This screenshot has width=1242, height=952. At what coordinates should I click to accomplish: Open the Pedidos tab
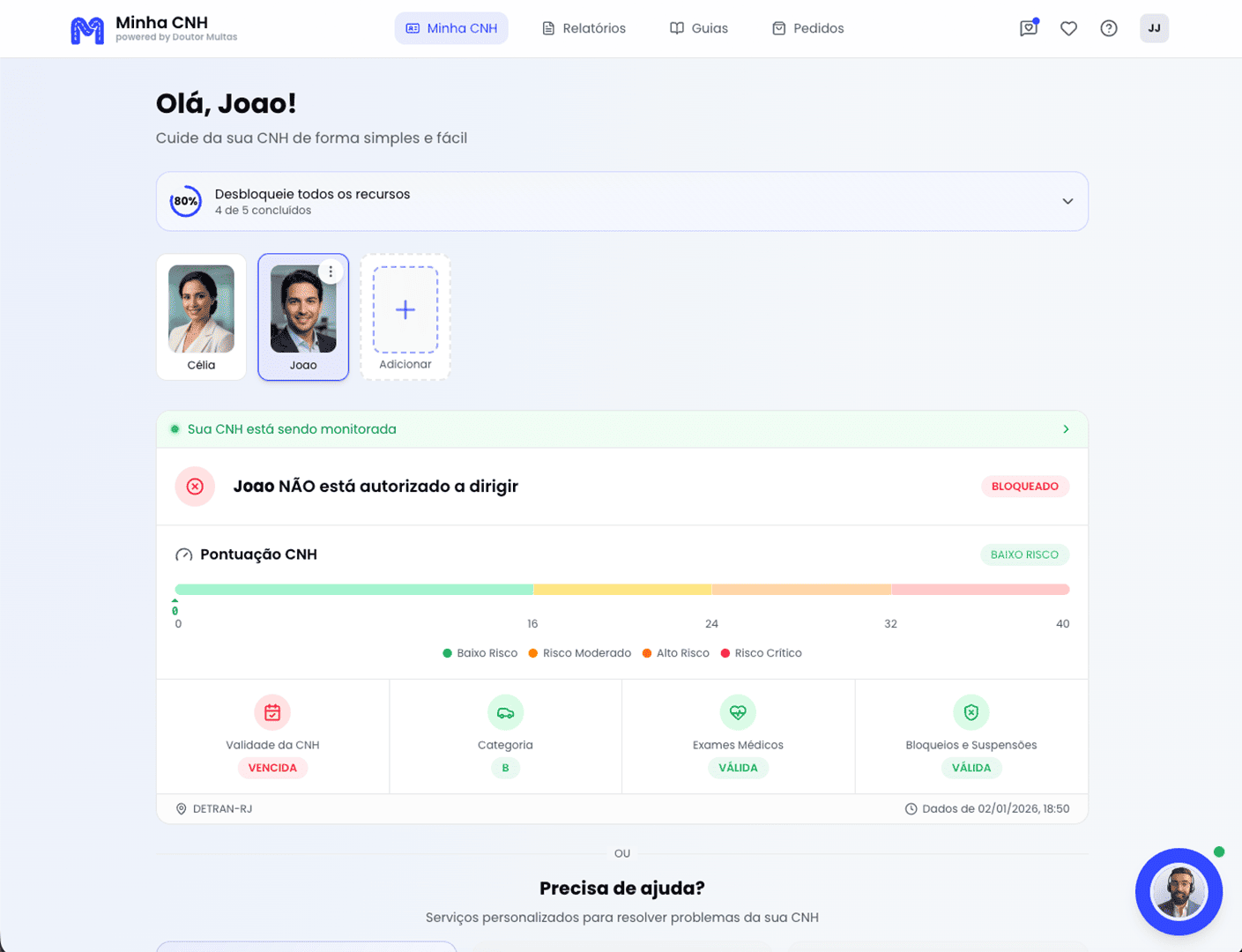(x=808, y=28)
